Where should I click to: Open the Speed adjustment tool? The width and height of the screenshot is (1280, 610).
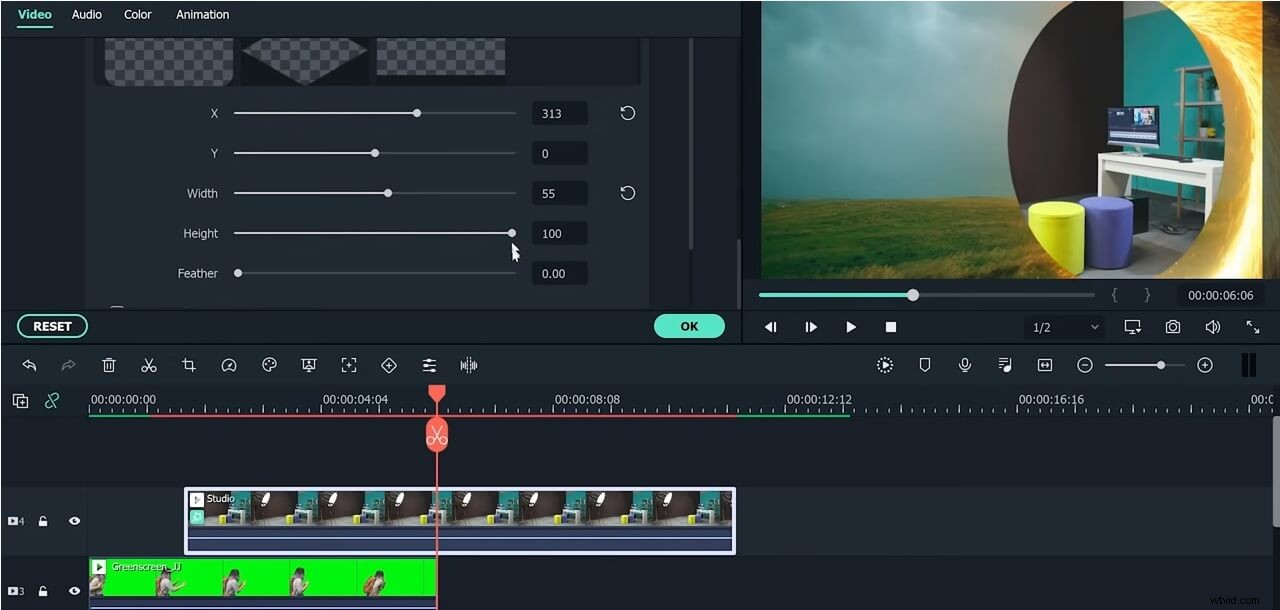point(229,365)
